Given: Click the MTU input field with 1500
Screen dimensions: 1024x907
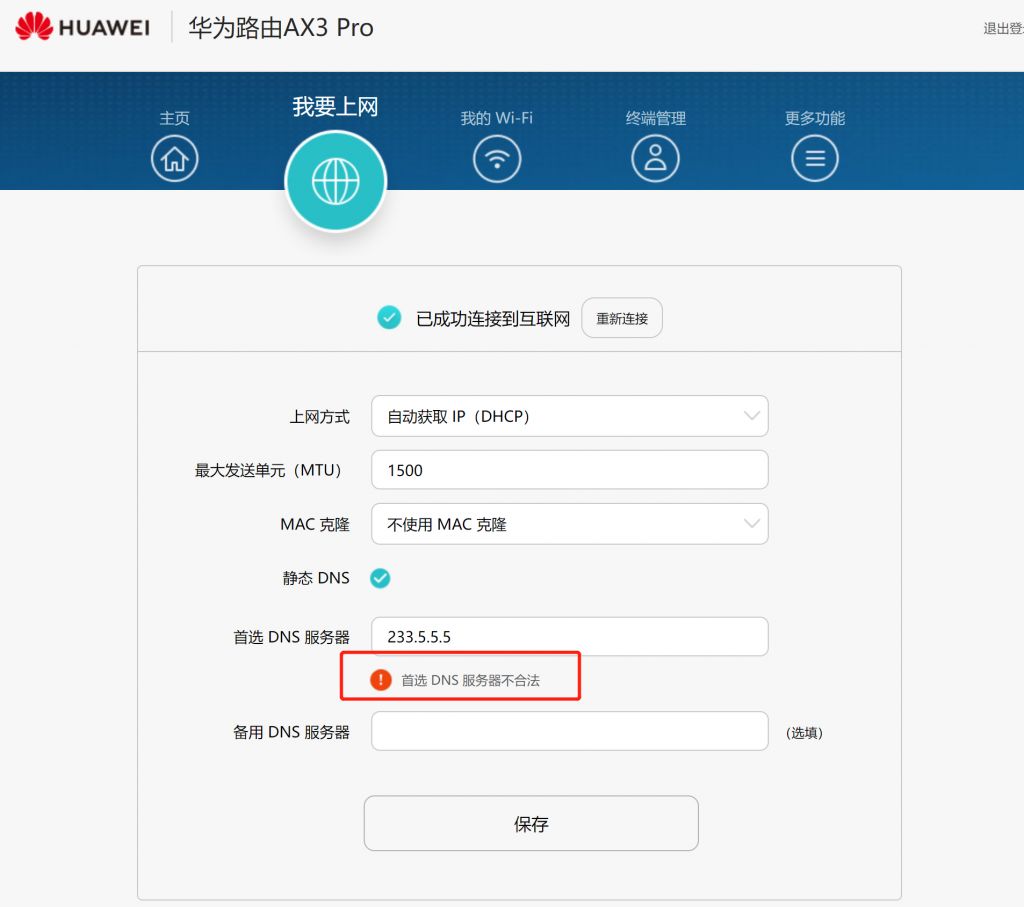Looking at the screenshot, I should [569, 469].
